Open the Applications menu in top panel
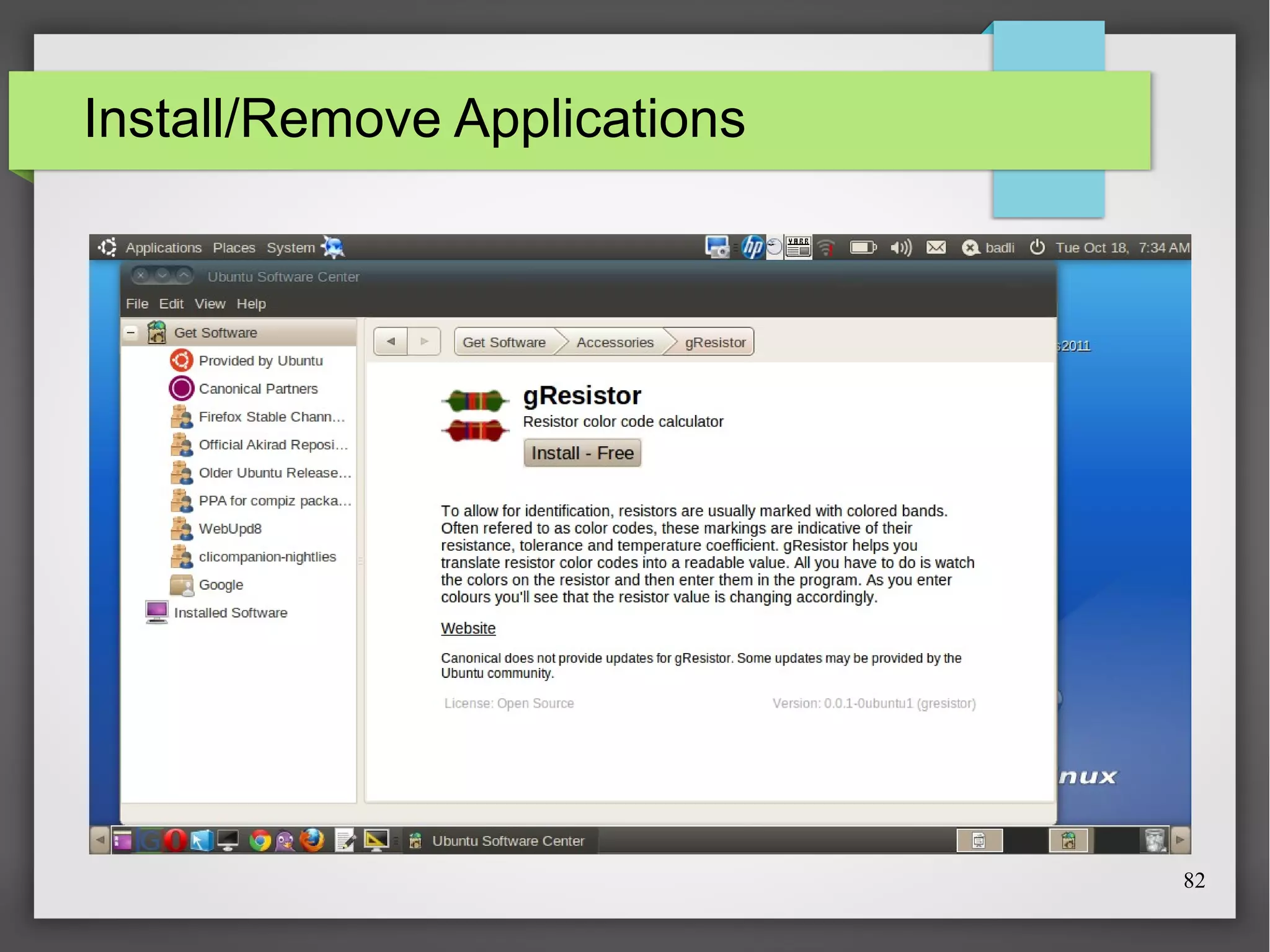Screen dimensions: 1270x952 (163, 247)
